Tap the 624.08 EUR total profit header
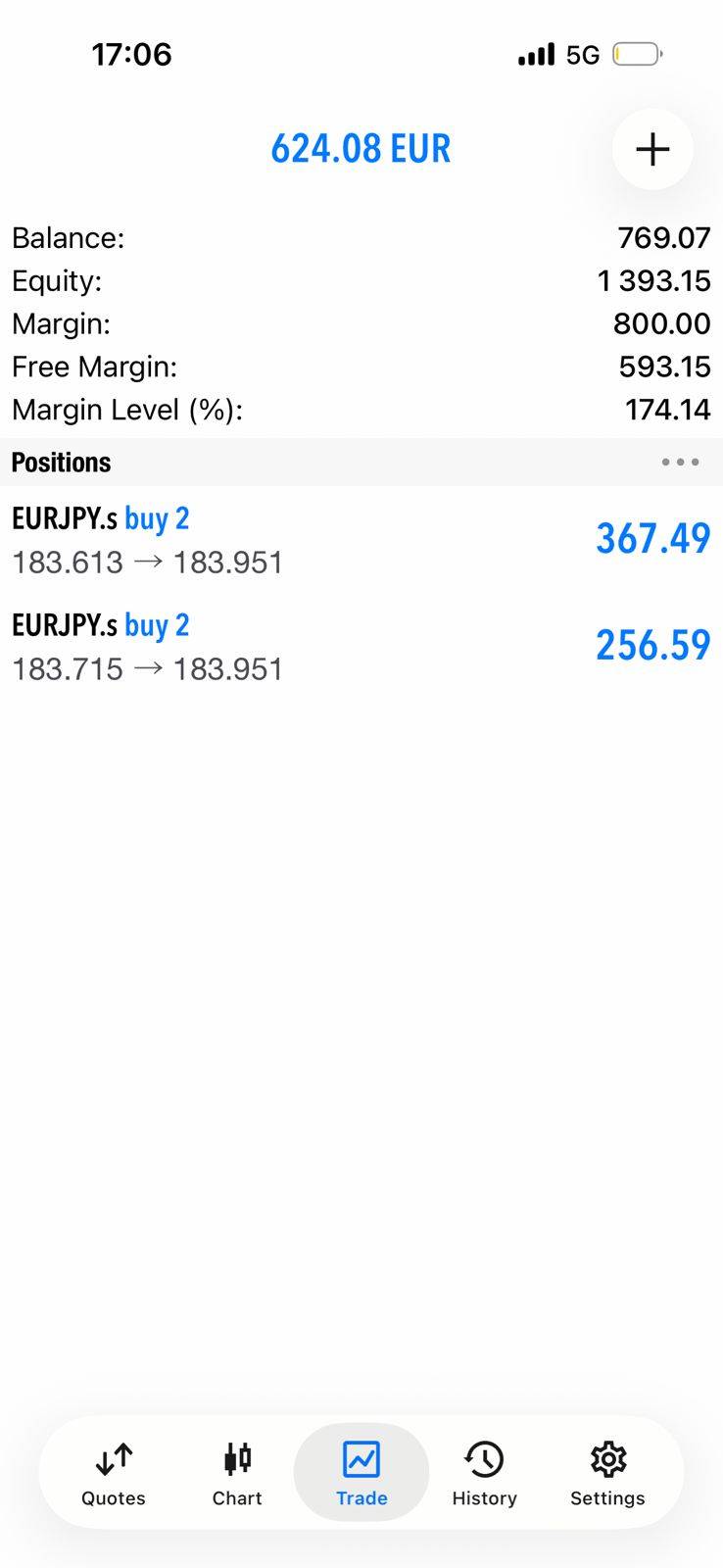 (361, 149)
